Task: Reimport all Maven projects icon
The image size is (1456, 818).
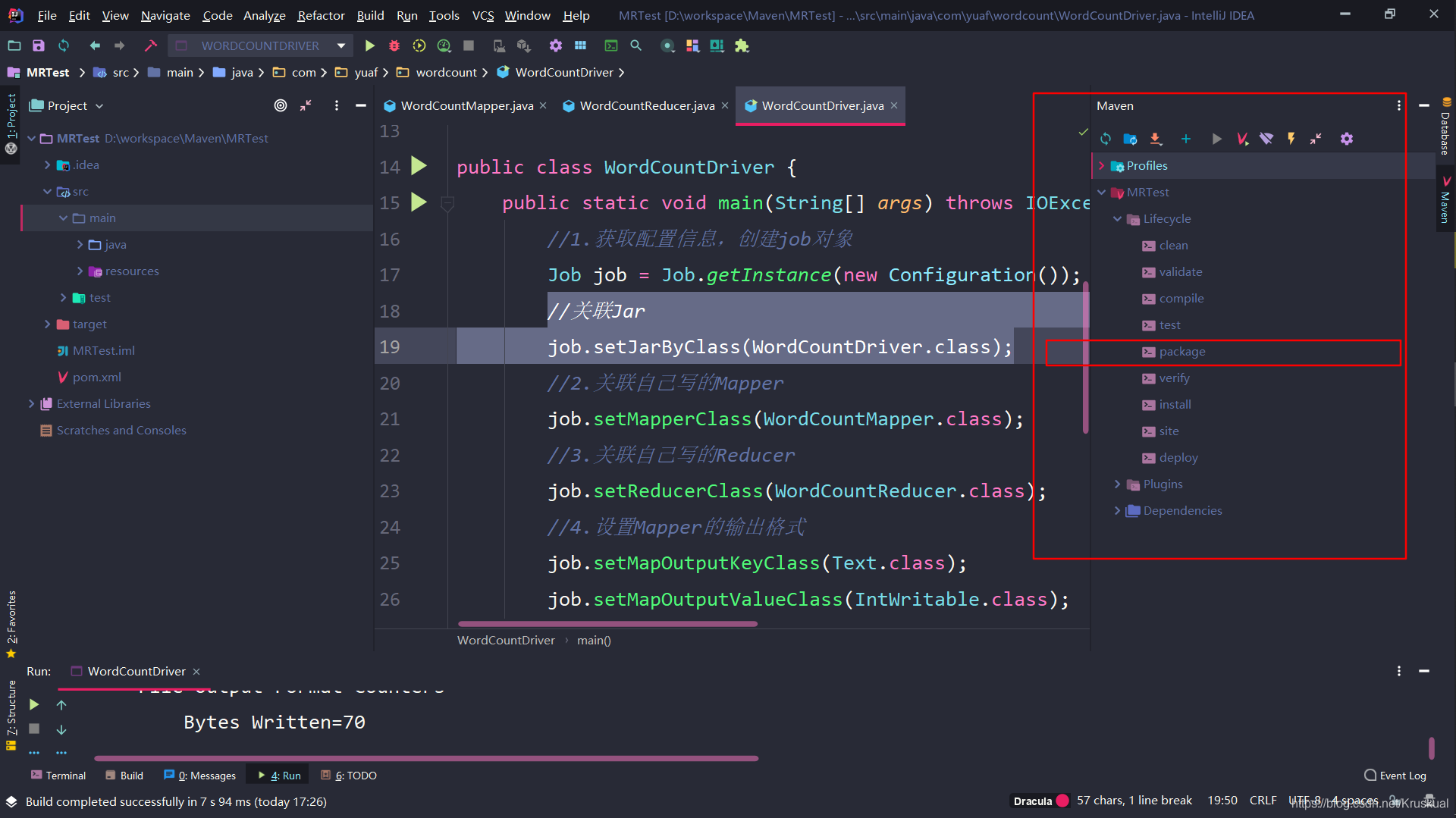Action: click(1106, 139)
